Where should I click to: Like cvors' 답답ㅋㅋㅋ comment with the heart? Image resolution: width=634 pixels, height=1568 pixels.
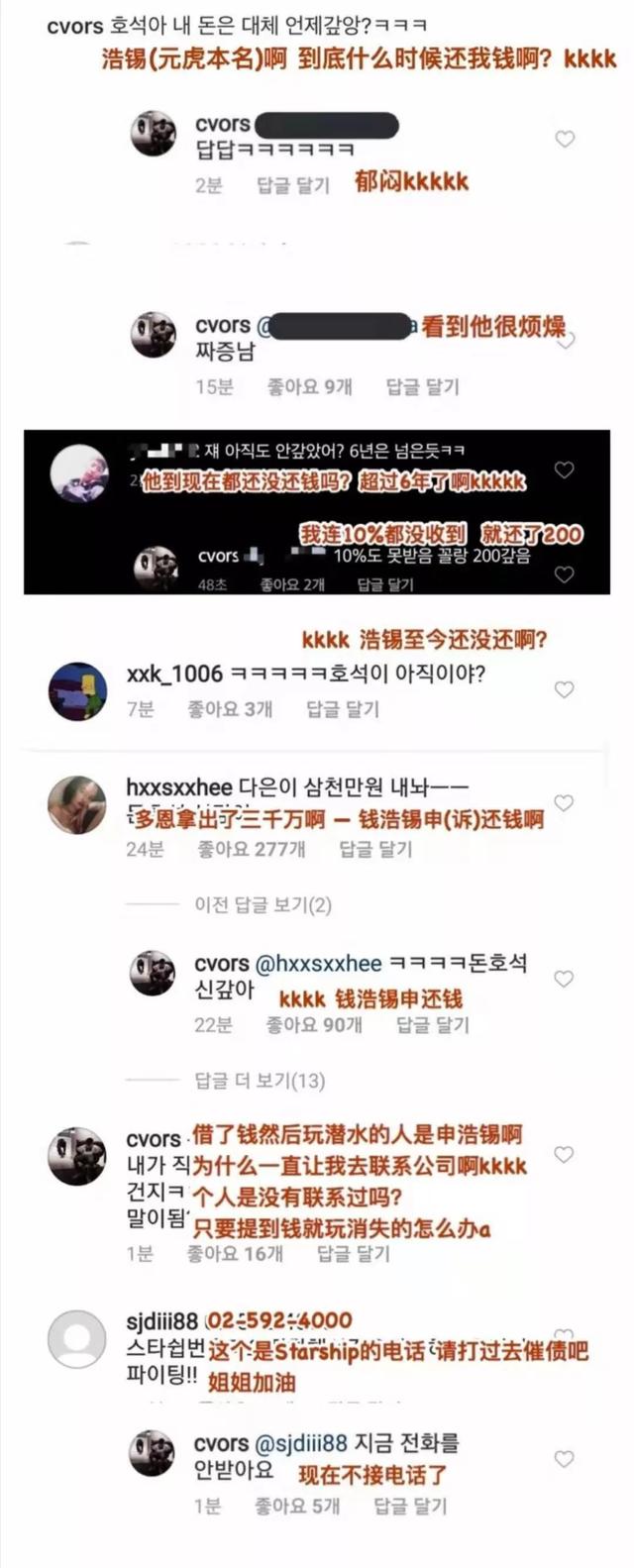click(565, 140)
